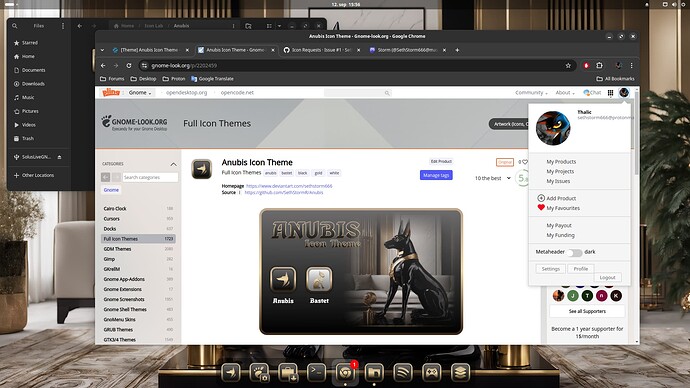
Task: Open the Chrome extensions puzzle icon
Action: click(x=599, y=66)
